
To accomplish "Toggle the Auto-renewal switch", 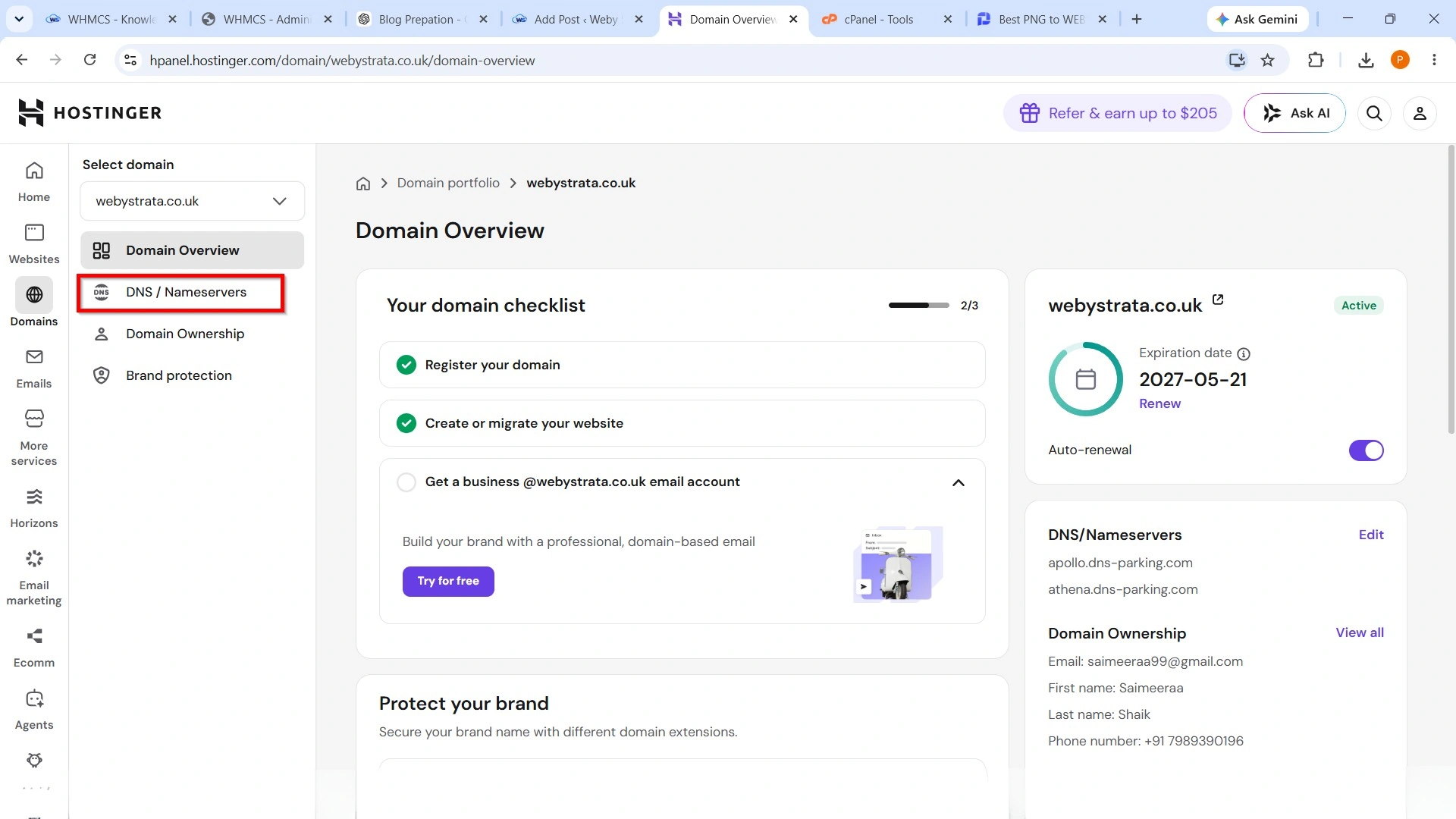I will pyautogui.click(x=1366, y=450).
